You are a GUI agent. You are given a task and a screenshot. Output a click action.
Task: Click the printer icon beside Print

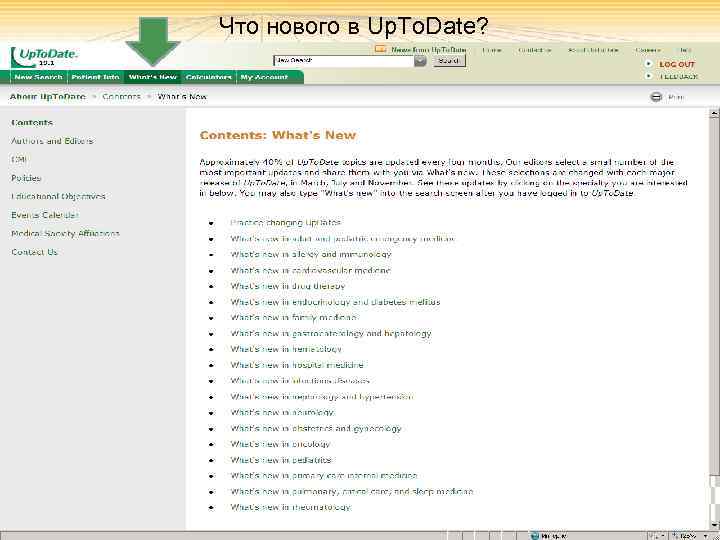click(x=656, y=97)
